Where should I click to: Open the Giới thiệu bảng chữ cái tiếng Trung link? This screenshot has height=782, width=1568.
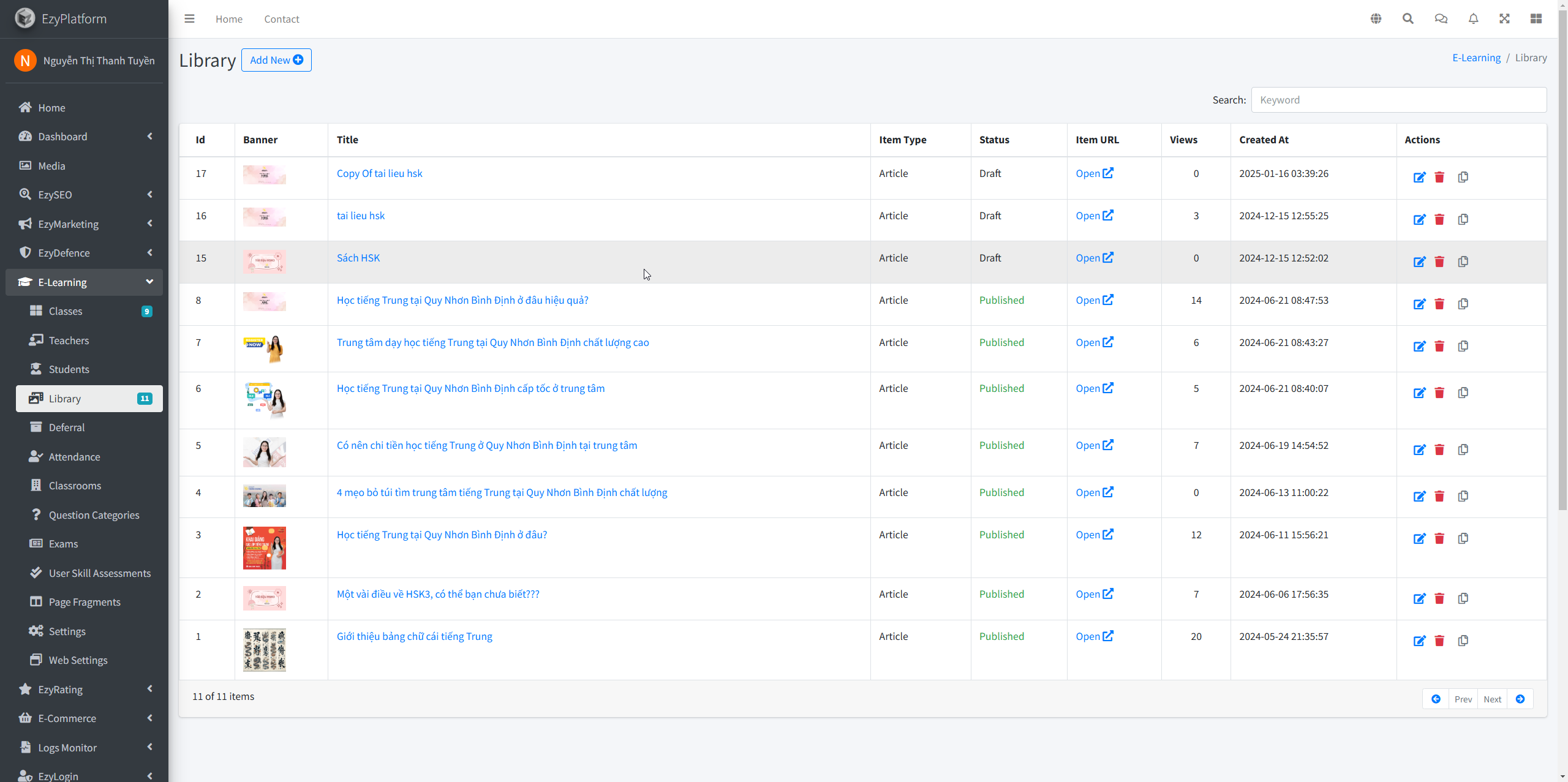click(414, 636)
